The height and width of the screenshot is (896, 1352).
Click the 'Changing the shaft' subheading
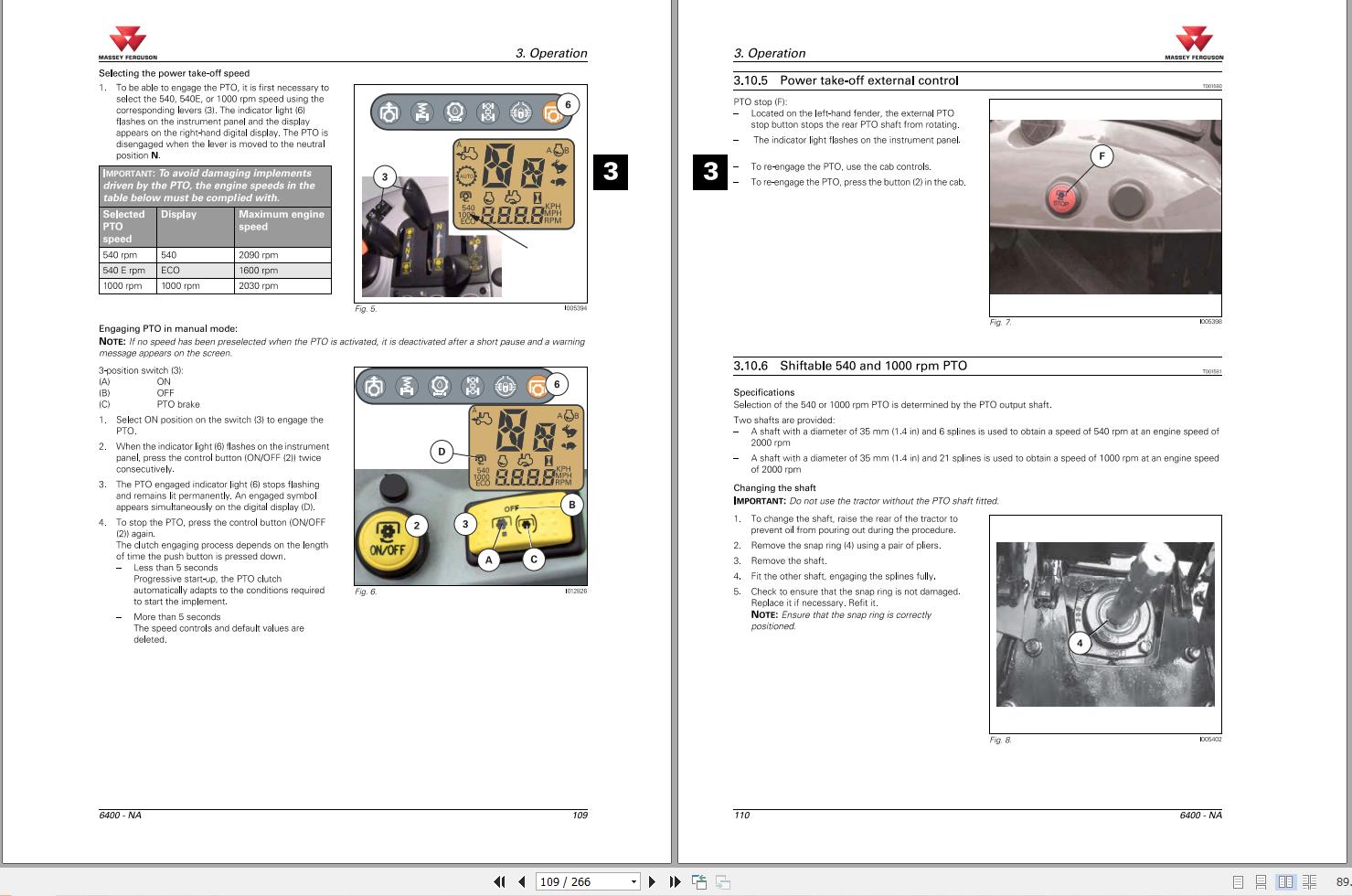pyautogui.click(x=774, y=488)
